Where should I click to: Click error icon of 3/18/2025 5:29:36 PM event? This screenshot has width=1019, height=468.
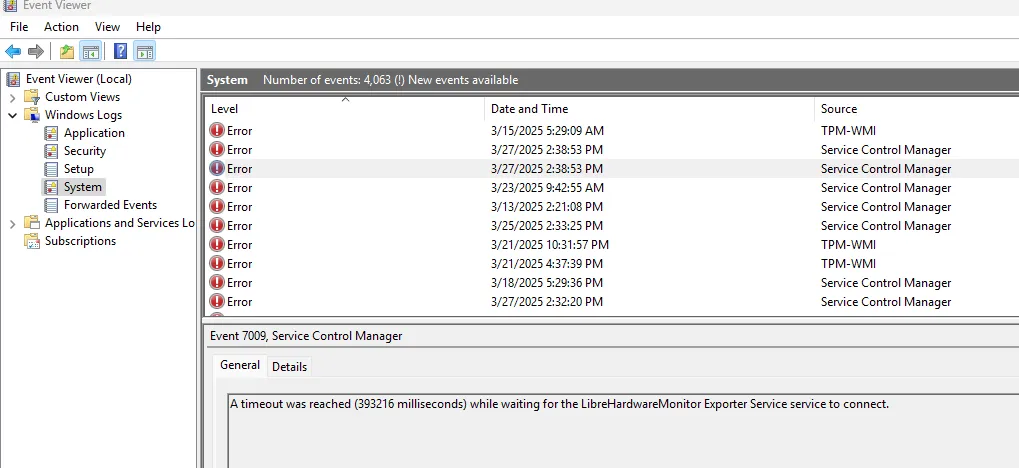click(217, 283)
